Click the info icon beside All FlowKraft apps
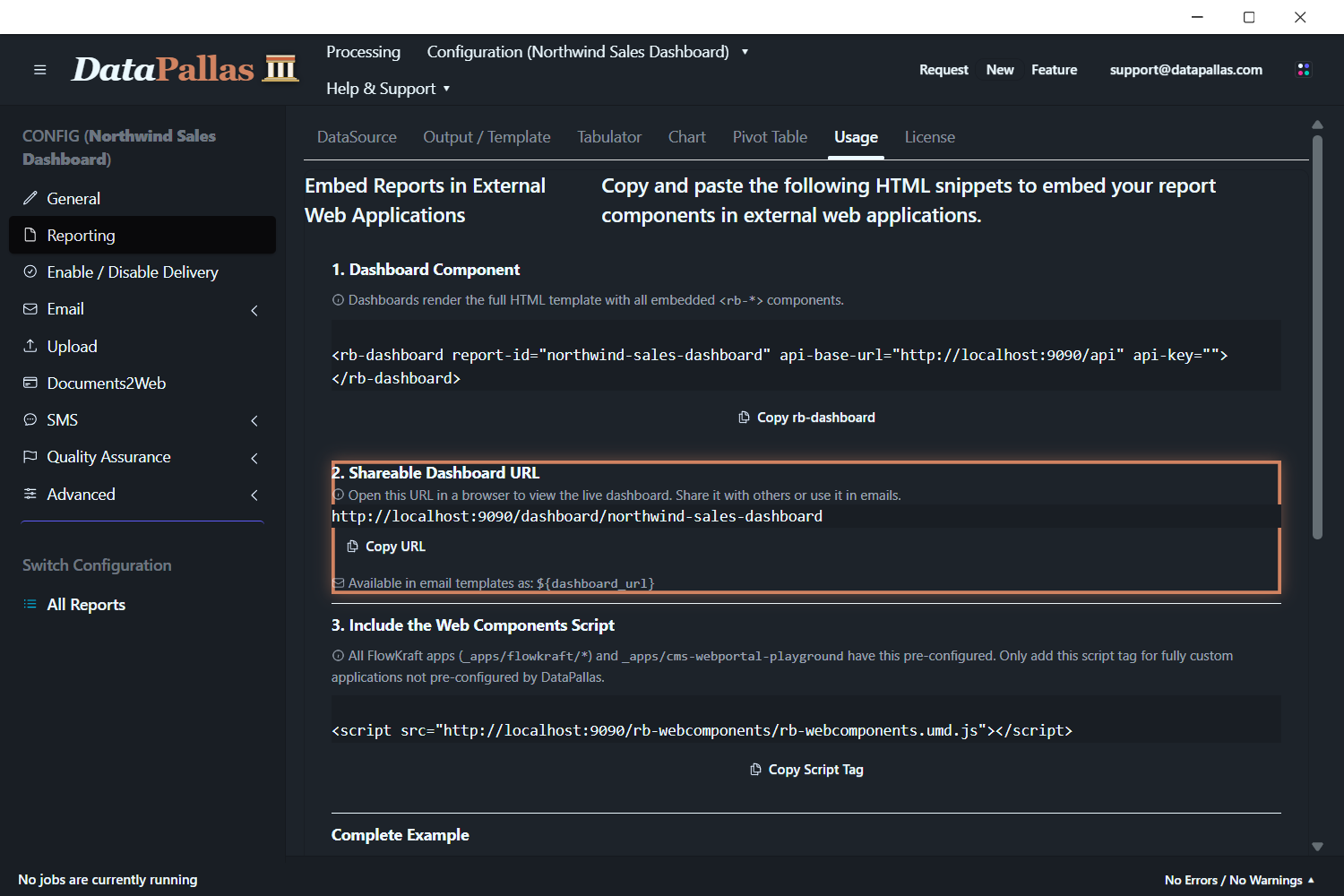Screen dimensions: 1344x896 coord(338,656)
